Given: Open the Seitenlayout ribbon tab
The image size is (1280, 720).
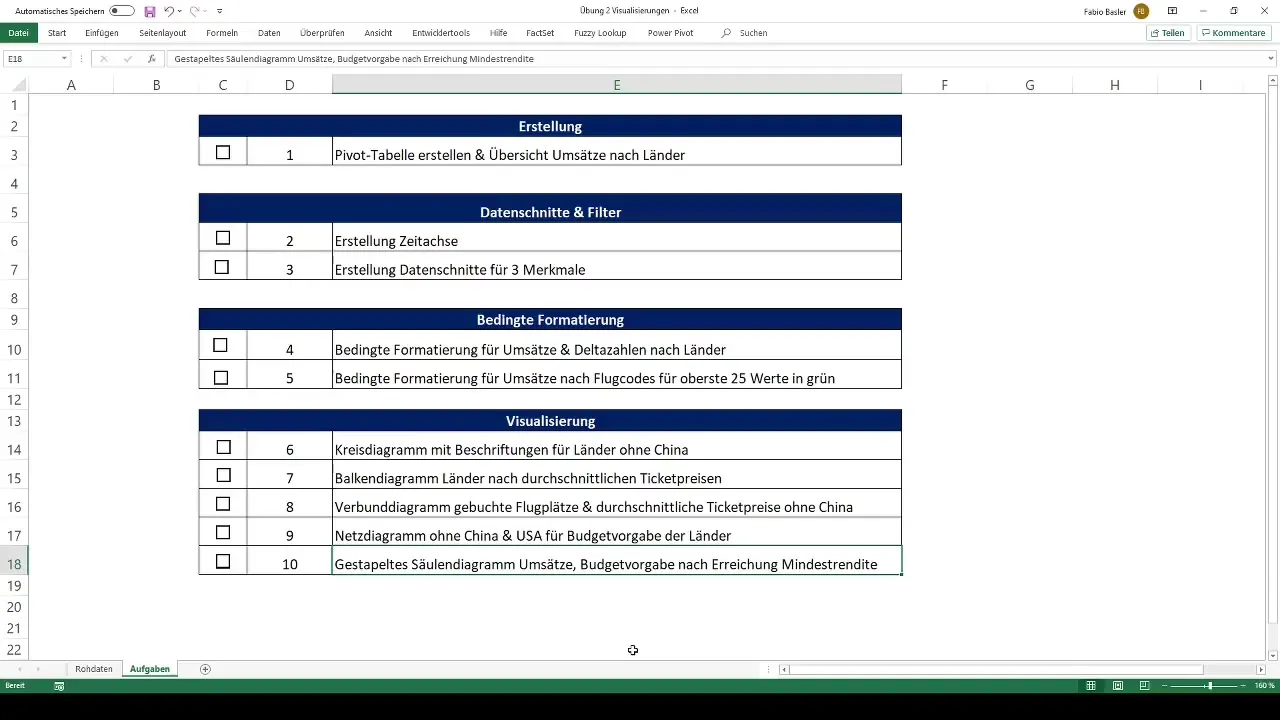Looking at the screenshot, I should (163, 33).
